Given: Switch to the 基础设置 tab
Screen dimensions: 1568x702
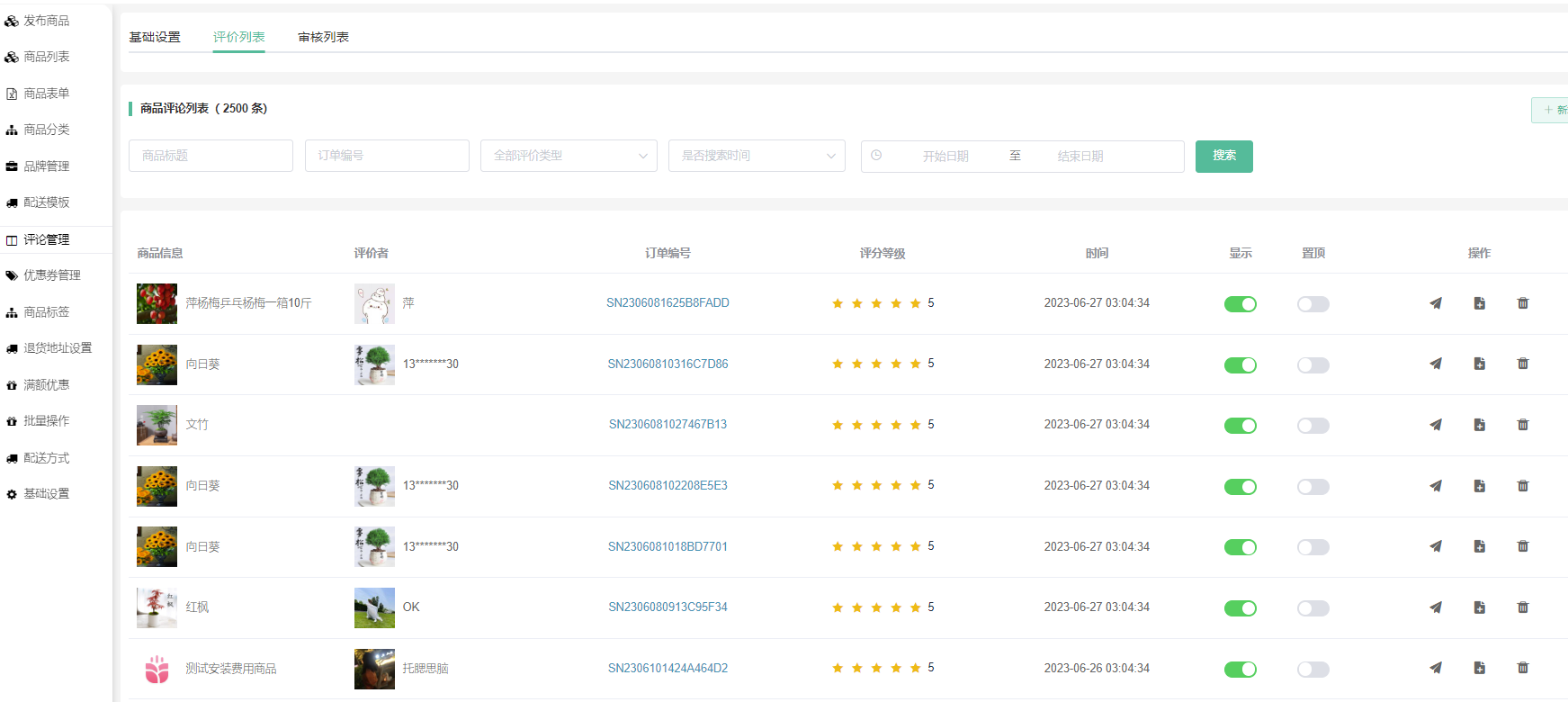Looking at the screenshot, I should (x=155, y=37).
